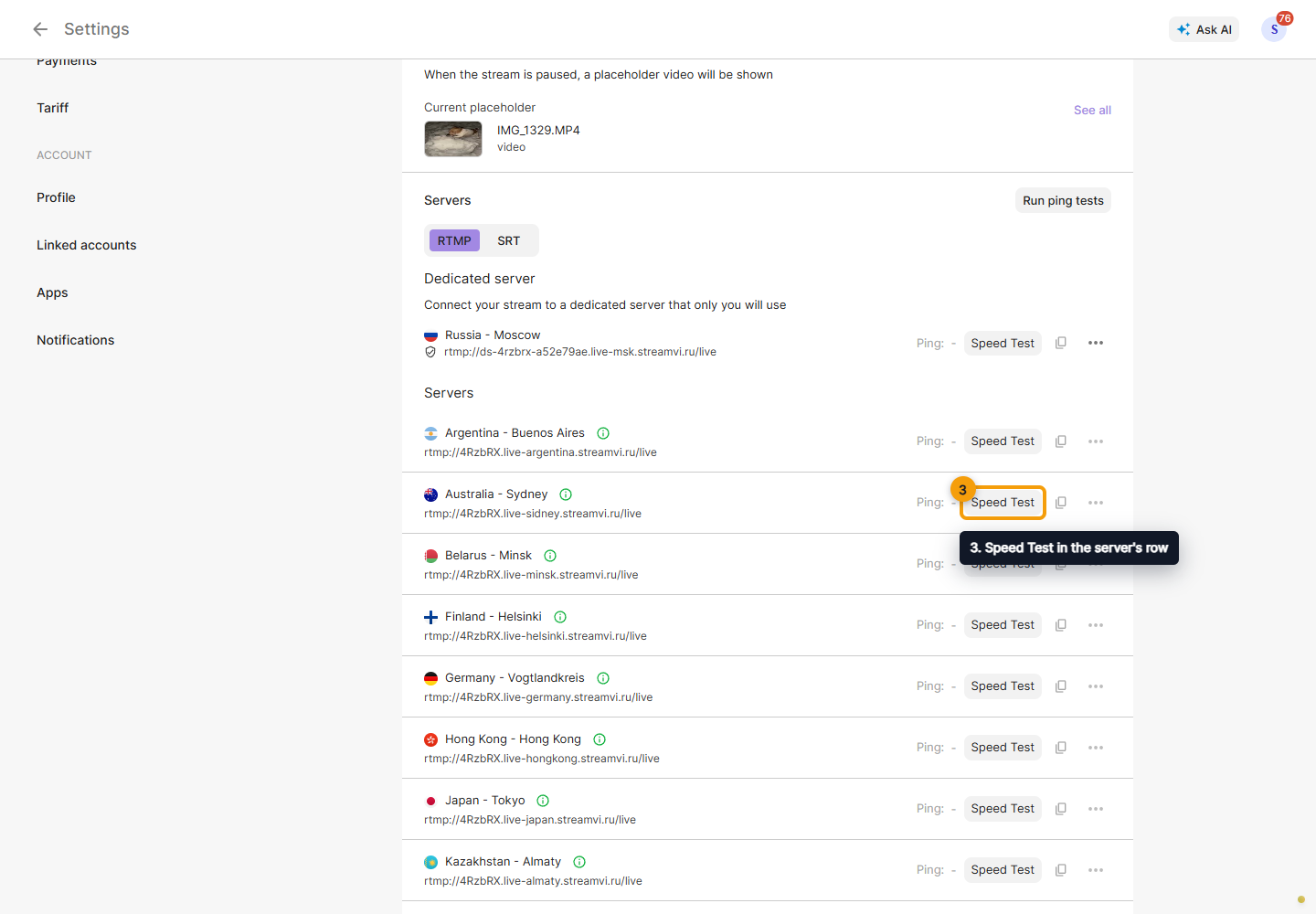Screen dimensions: 1316x914
Task: Copy the Hong Kong server URL
Action: click(1061, 748)
